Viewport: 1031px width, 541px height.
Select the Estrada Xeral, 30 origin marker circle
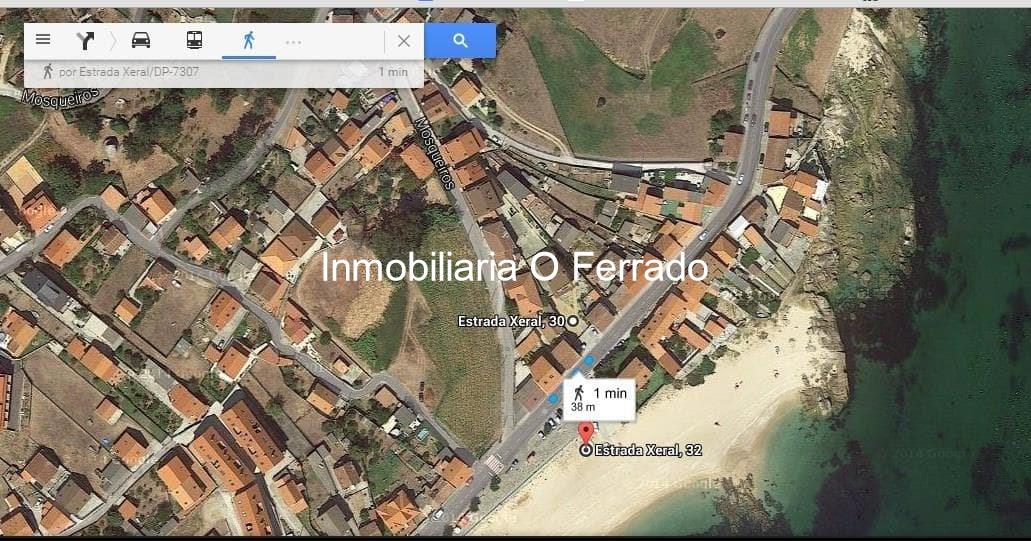point(573,321)
